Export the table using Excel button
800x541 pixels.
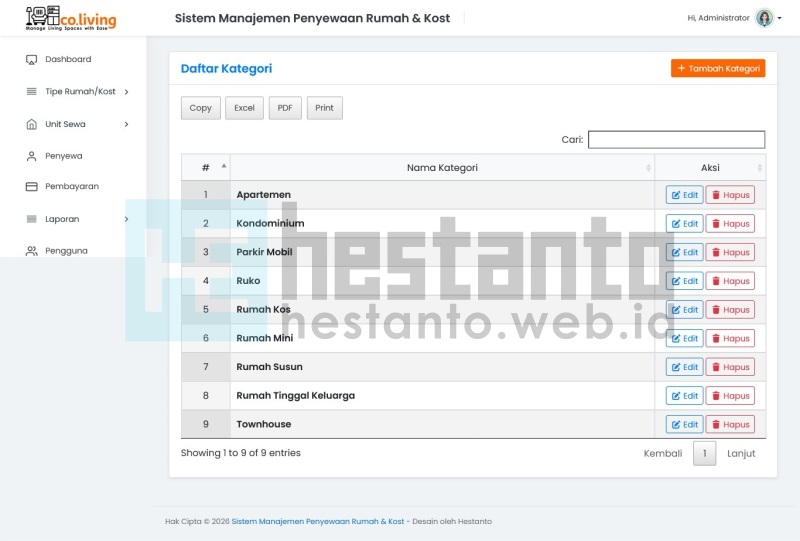(244, 108)
